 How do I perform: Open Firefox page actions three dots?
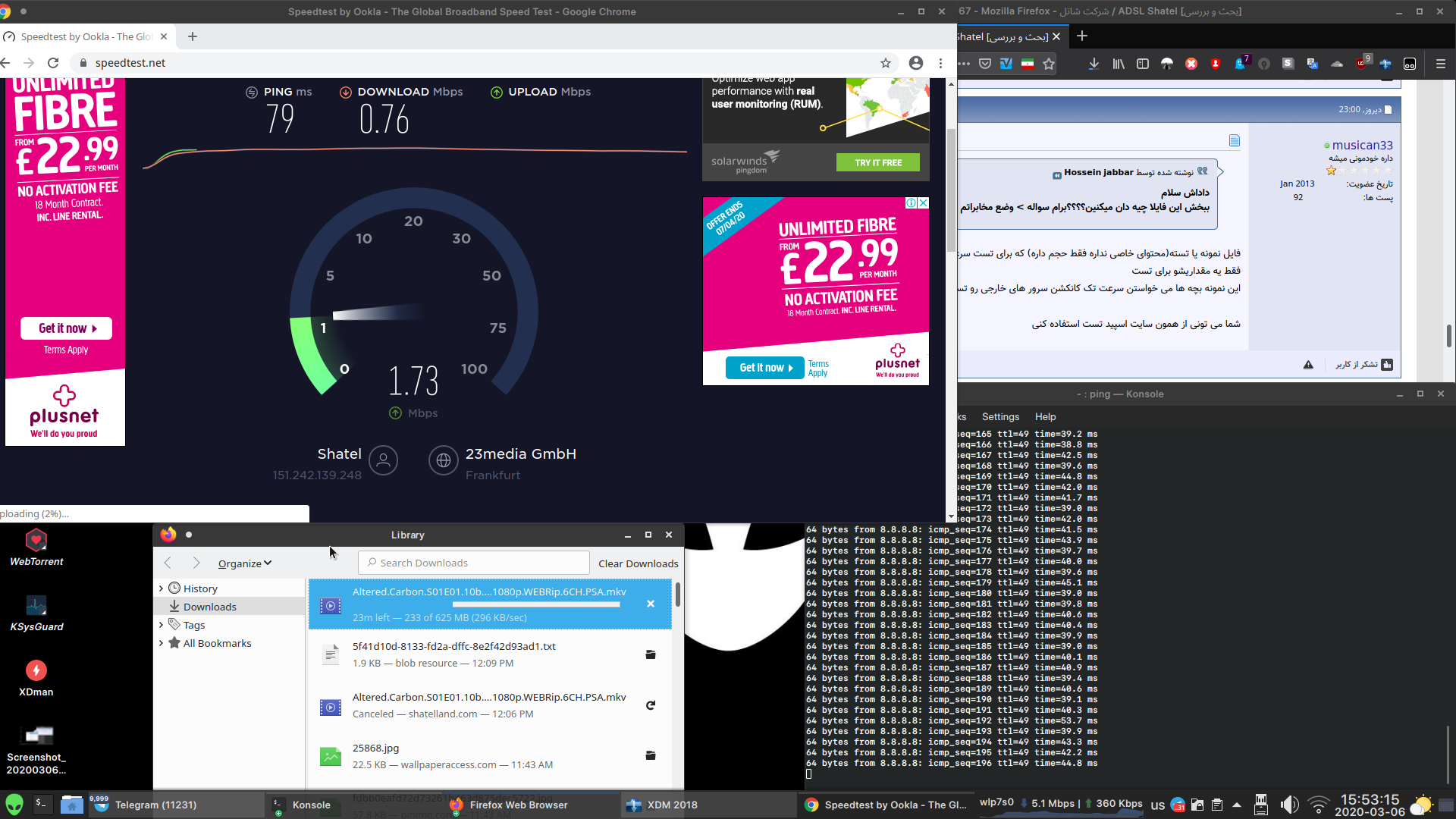[x=964, y=64]
